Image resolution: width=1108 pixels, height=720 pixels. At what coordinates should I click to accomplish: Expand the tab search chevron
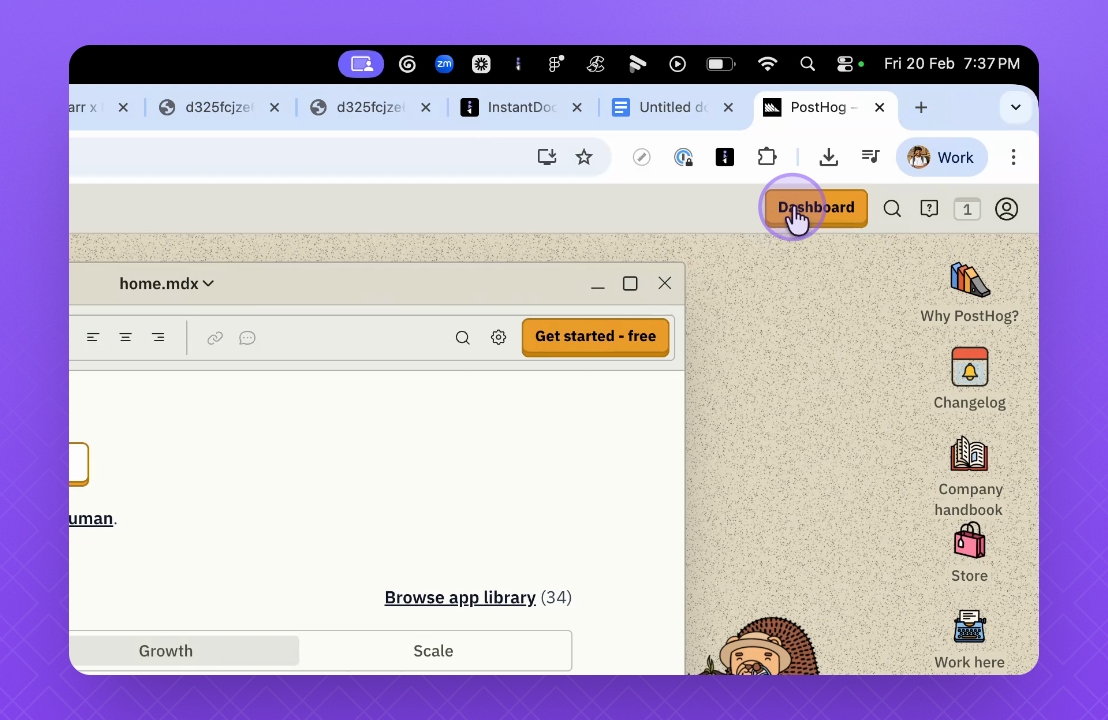pyautogui.click(x=1015, y=107)
